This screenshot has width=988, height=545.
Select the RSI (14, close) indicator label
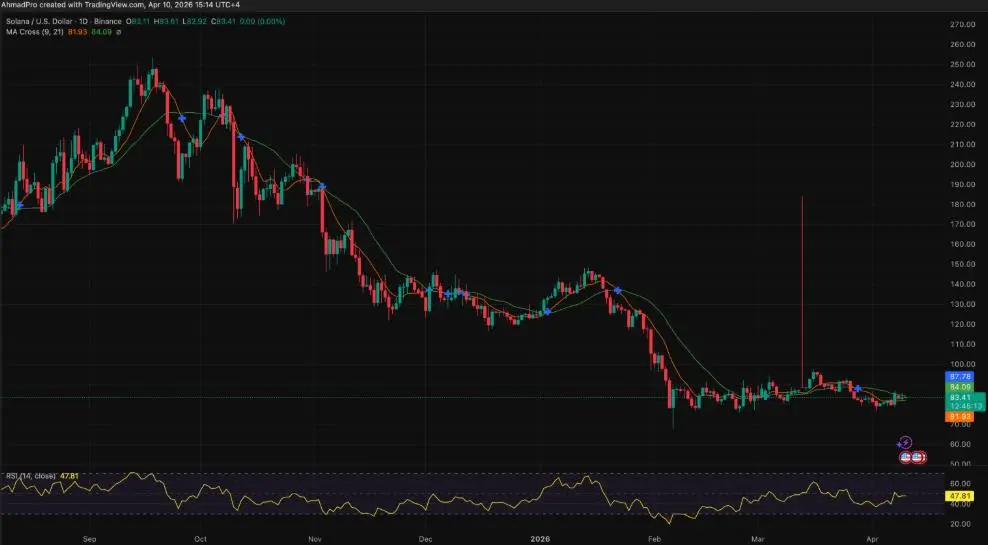tap(31, 476)
